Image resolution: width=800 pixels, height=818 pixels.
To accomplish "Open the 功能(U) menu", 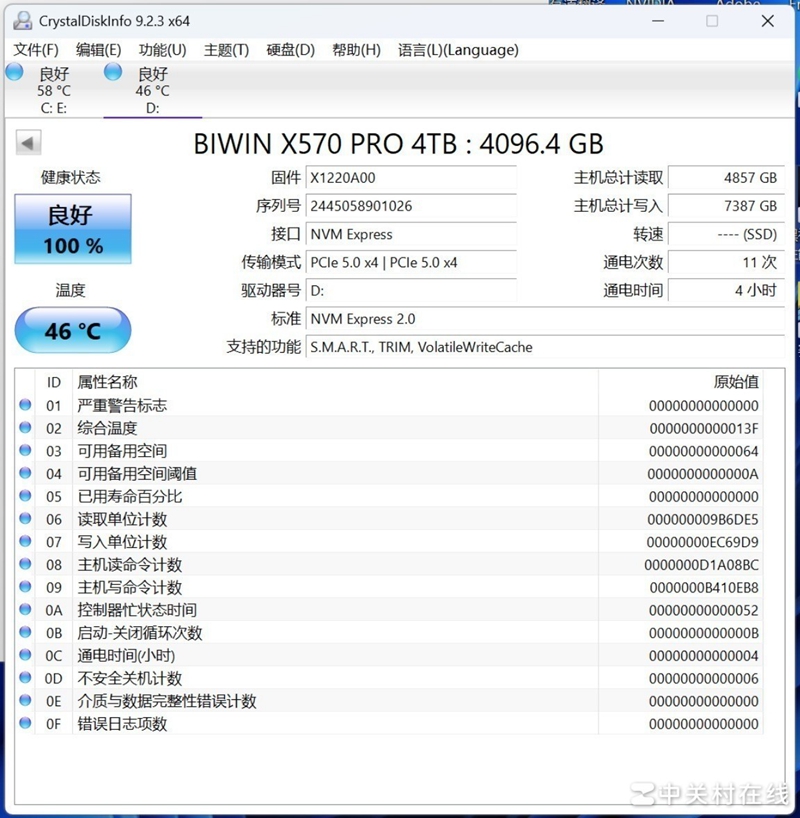I will coord(162,50).
